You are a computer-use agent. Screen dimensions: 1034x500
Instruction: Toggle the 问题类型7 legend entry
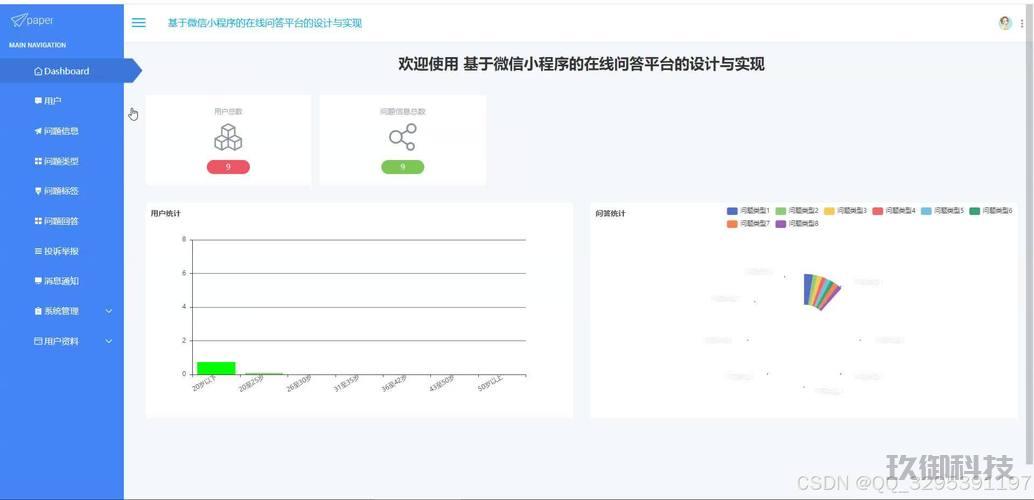748,224
